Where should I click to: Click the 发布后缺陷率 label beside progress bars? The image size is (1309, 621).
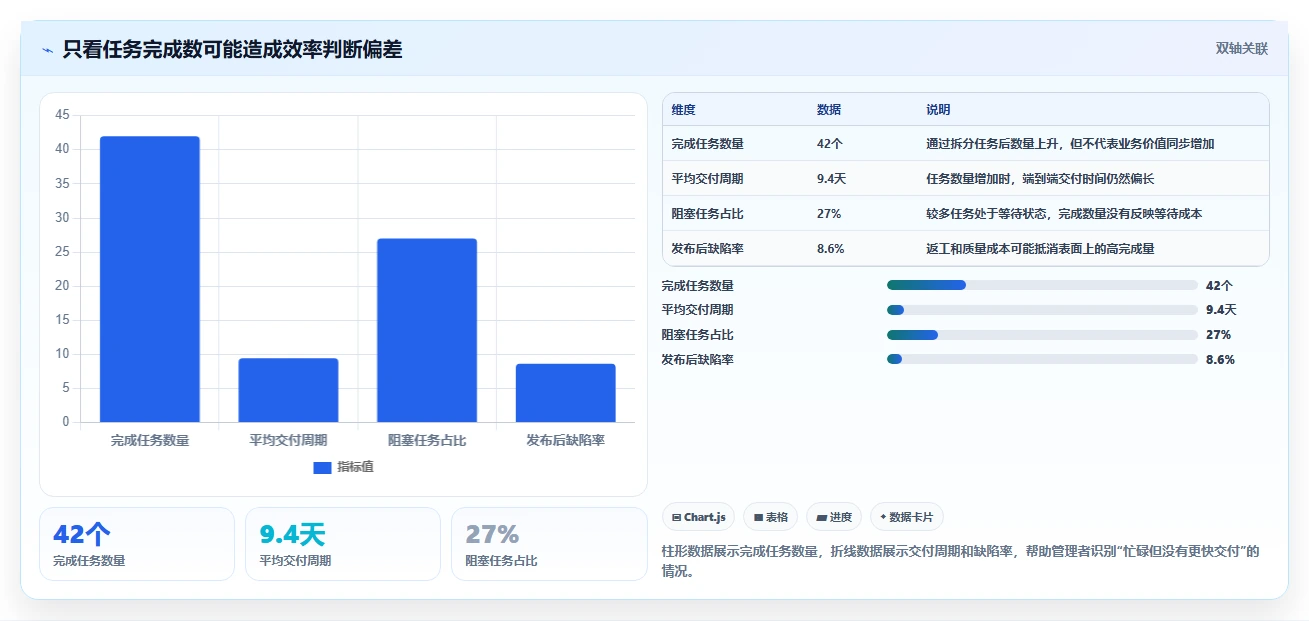(x=698, y=360)
